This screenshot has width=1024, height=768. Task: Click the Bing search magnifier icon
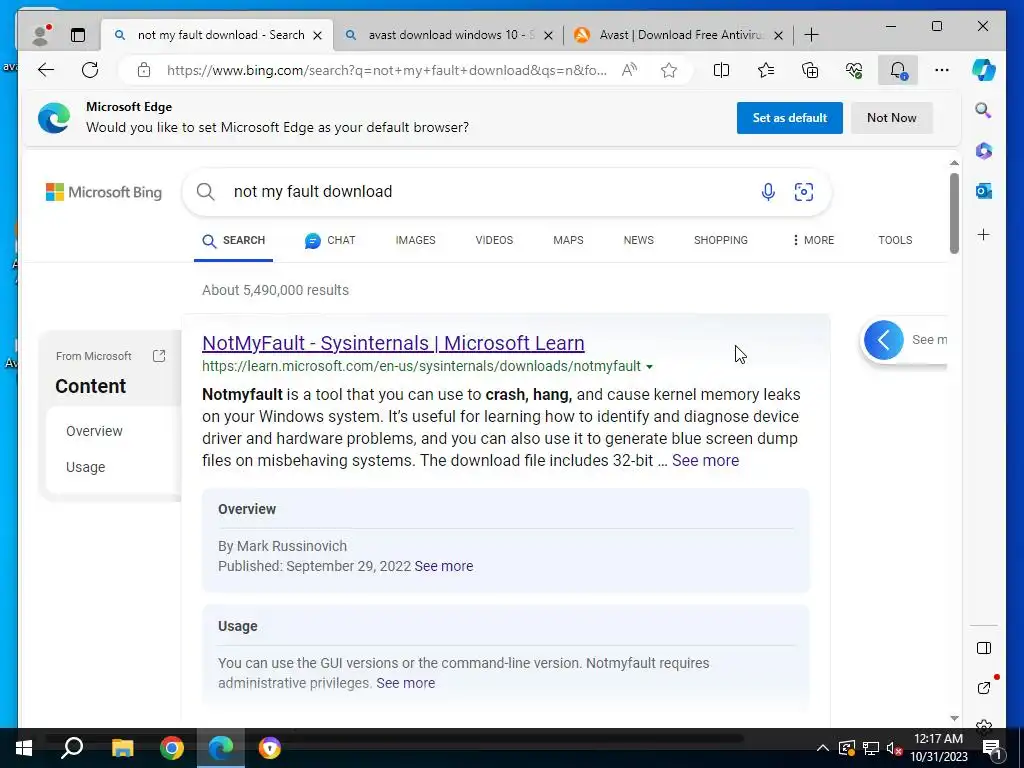click(206, 191)
